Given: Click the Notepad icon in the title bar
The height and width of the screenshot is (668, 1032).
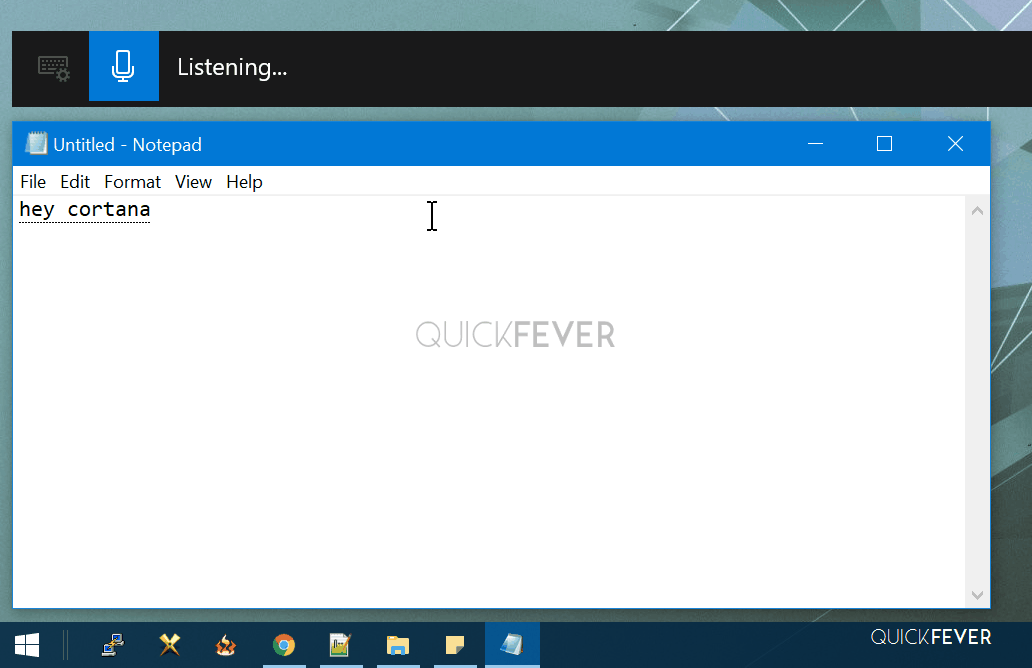Looking at the screenshot, I should (36, 143).
